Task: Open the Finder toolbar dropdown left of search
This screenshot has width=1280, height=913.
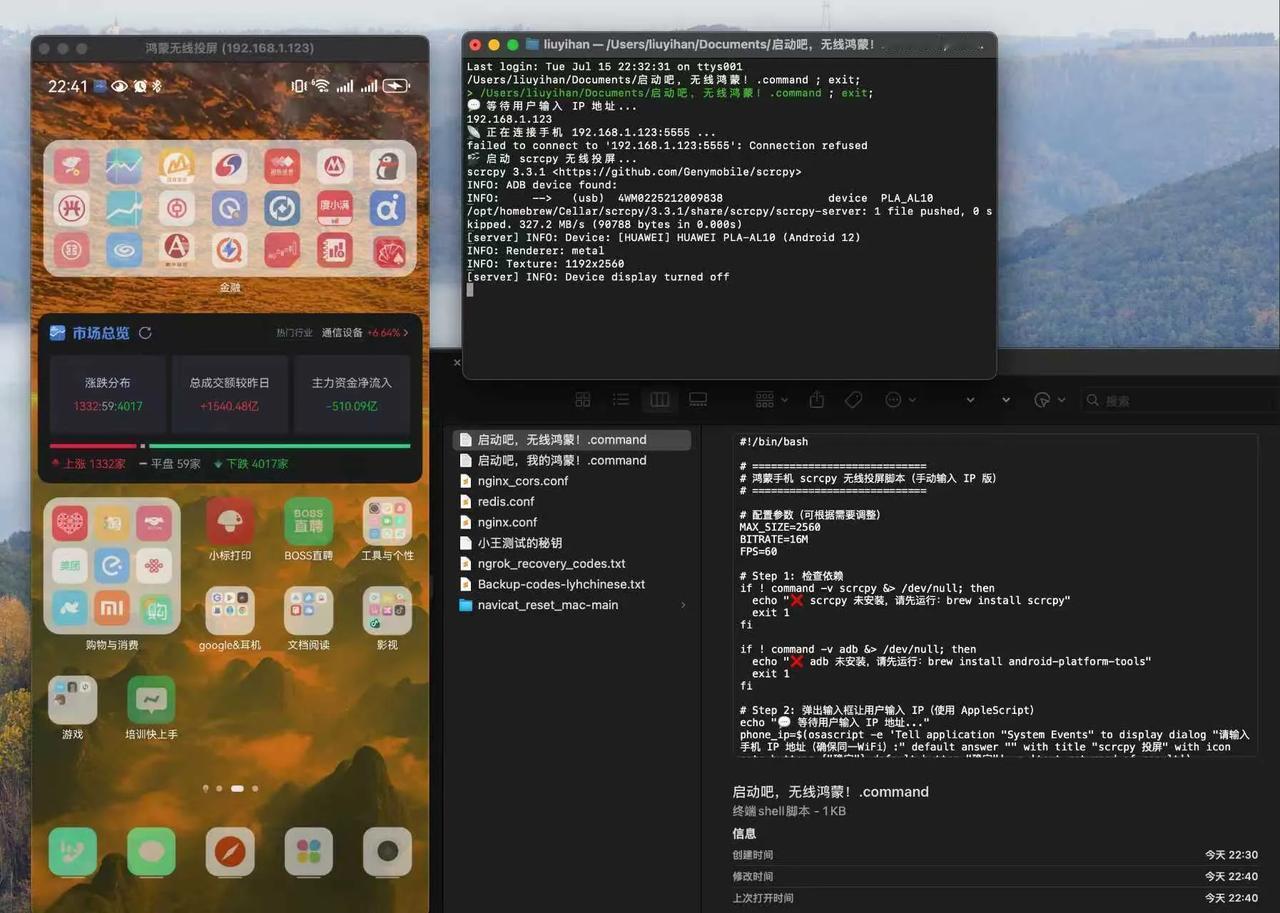Action: point(1048,400)
